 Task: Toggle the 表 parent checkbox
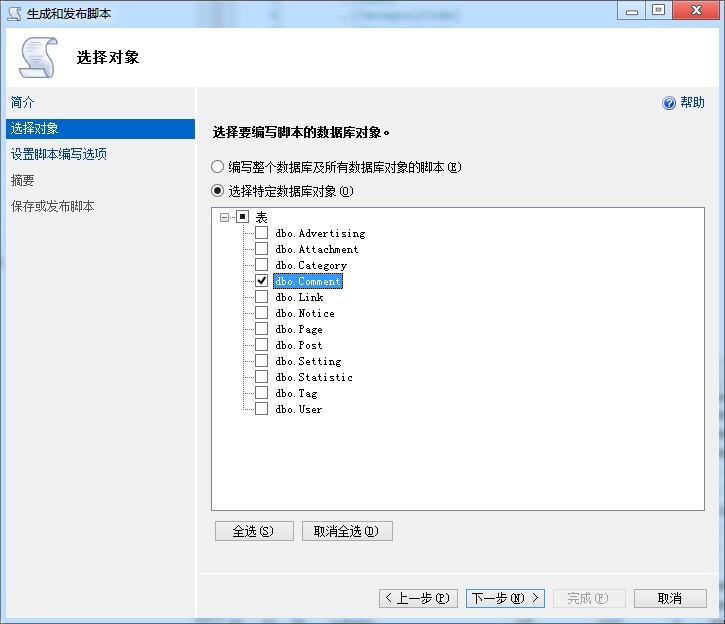pyautogui.click(x=242, y=217)
